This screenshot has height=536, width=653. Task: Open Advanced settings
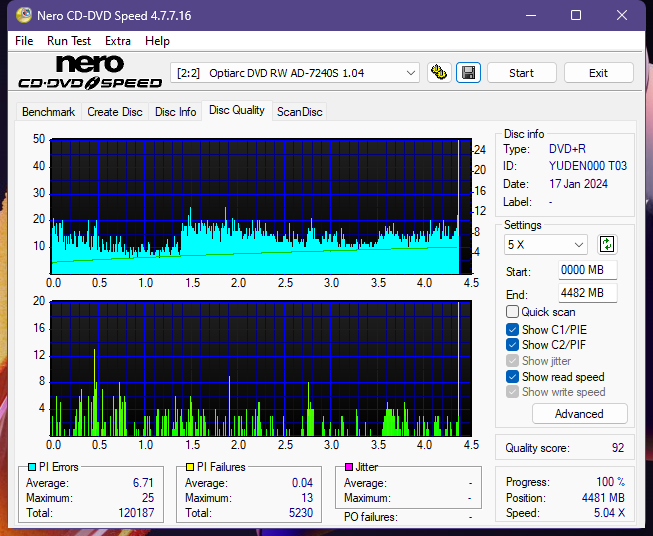[579, 414]
